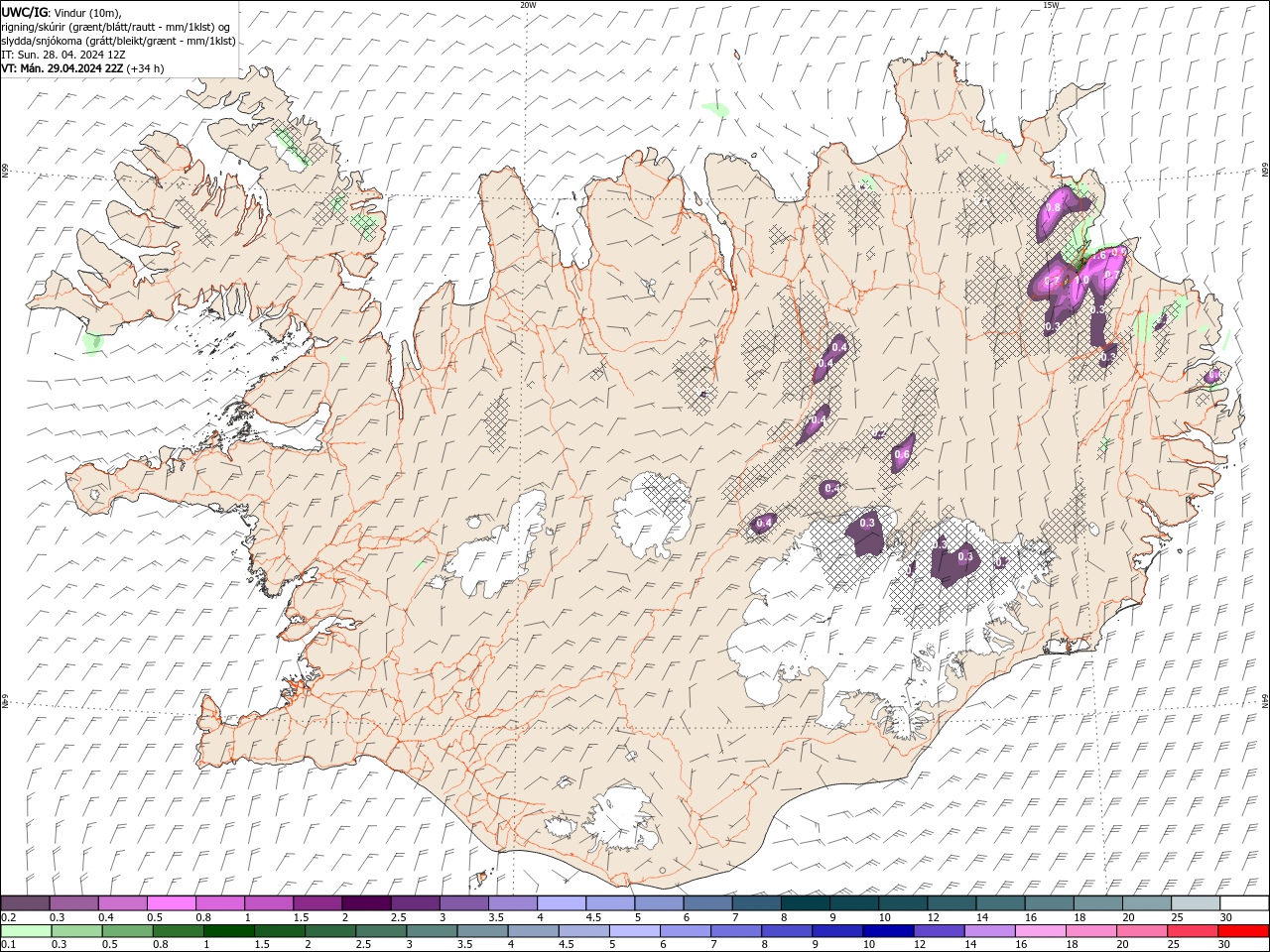Click the pale green 0.1 swatch, lower legend row
The image size is (1270, 952).
point(26,931)
